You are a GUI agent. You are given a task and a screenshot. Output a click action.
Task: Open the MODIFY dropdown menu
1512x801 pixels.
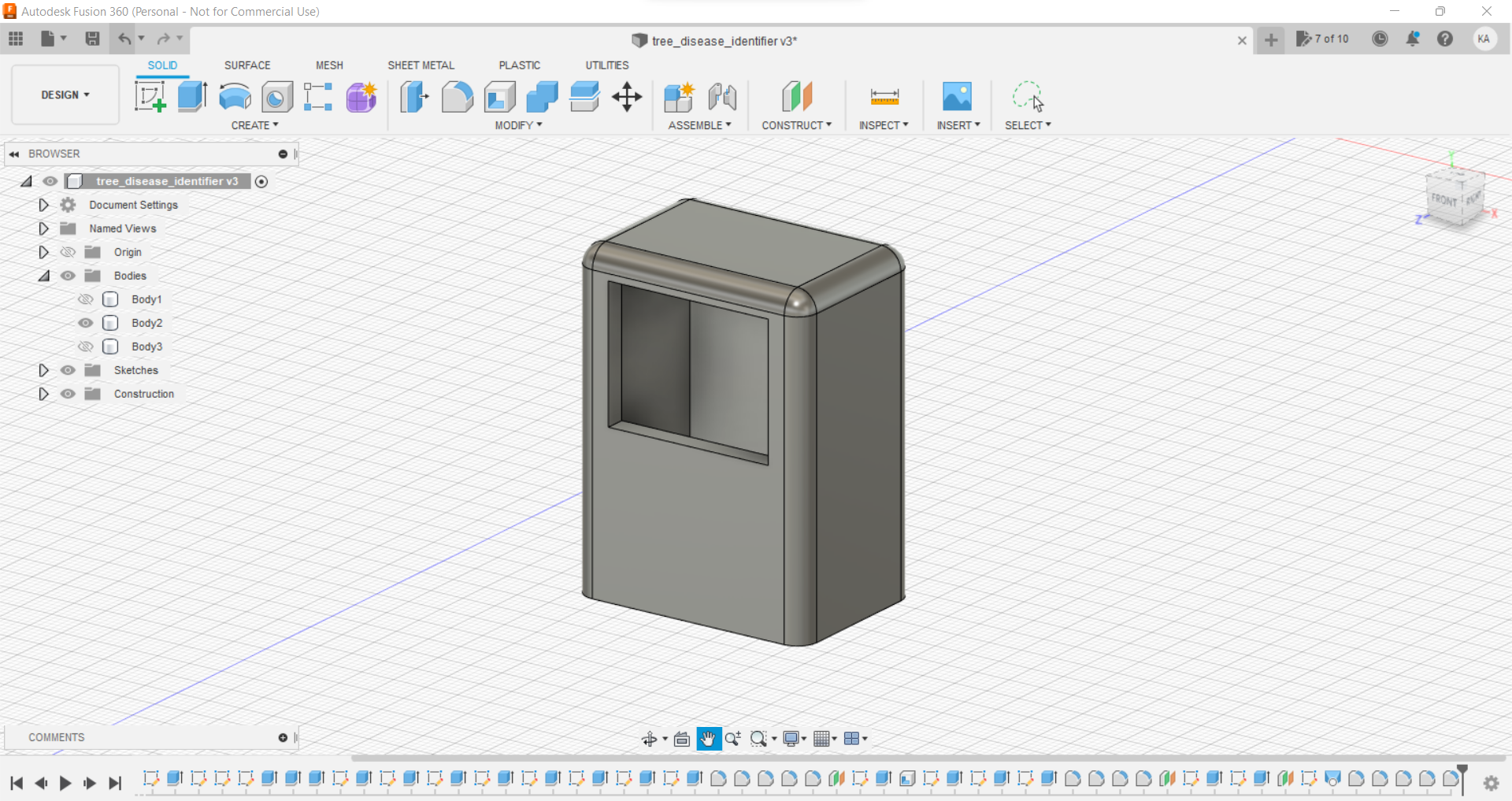(518, 125)
